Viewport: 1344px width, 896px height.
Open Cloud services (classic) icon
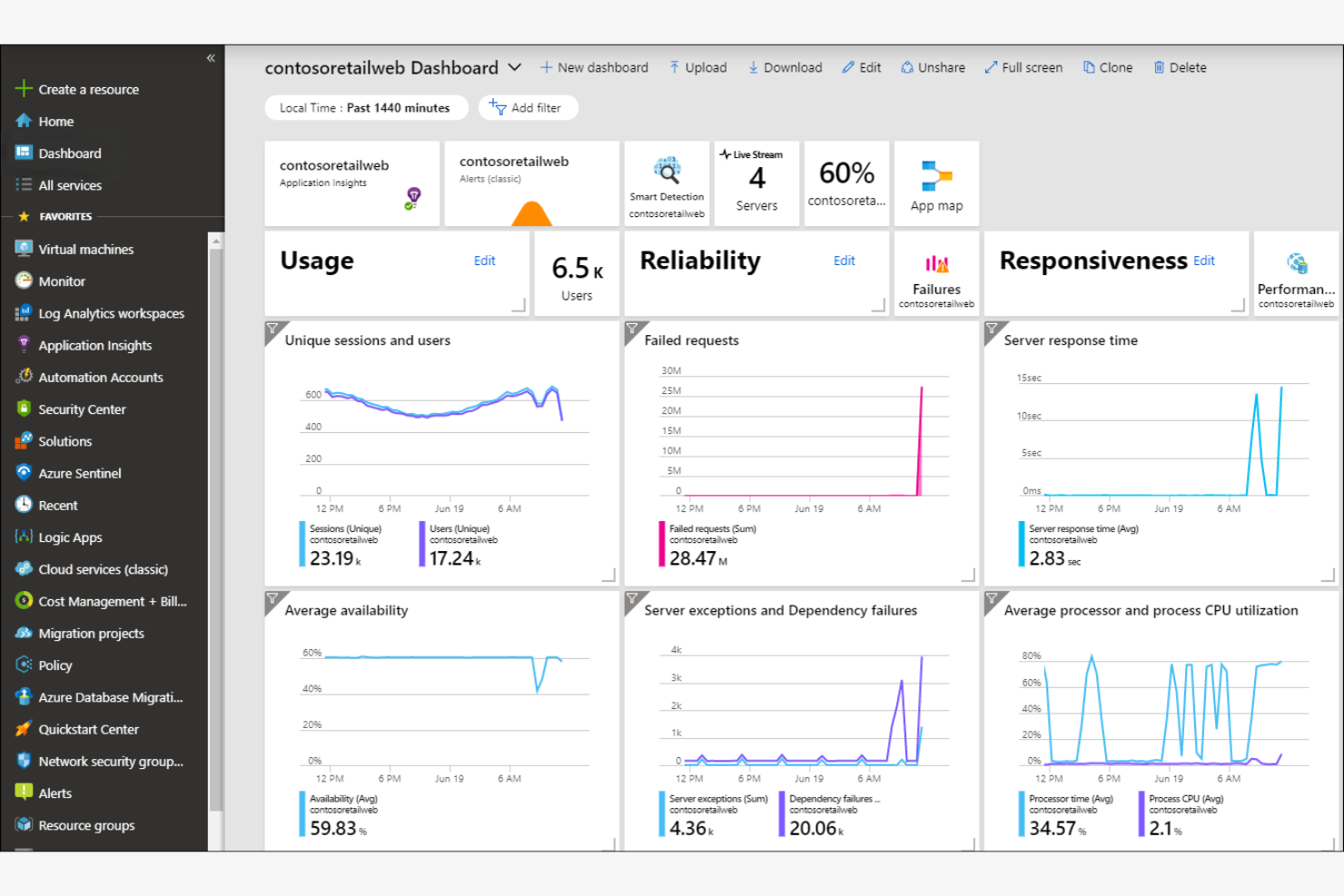24,569
